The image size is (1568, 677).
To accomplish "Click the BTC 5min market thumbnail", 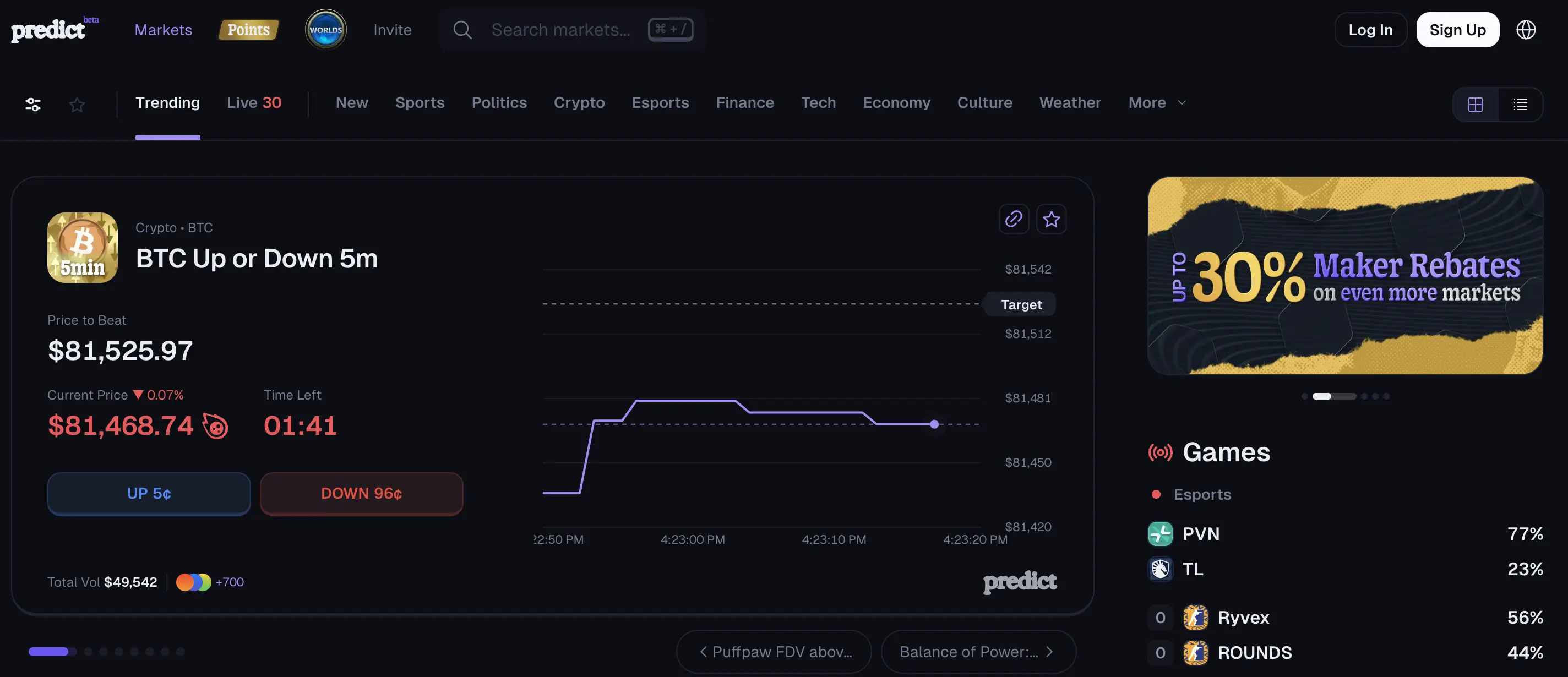I will click(83, 248).
